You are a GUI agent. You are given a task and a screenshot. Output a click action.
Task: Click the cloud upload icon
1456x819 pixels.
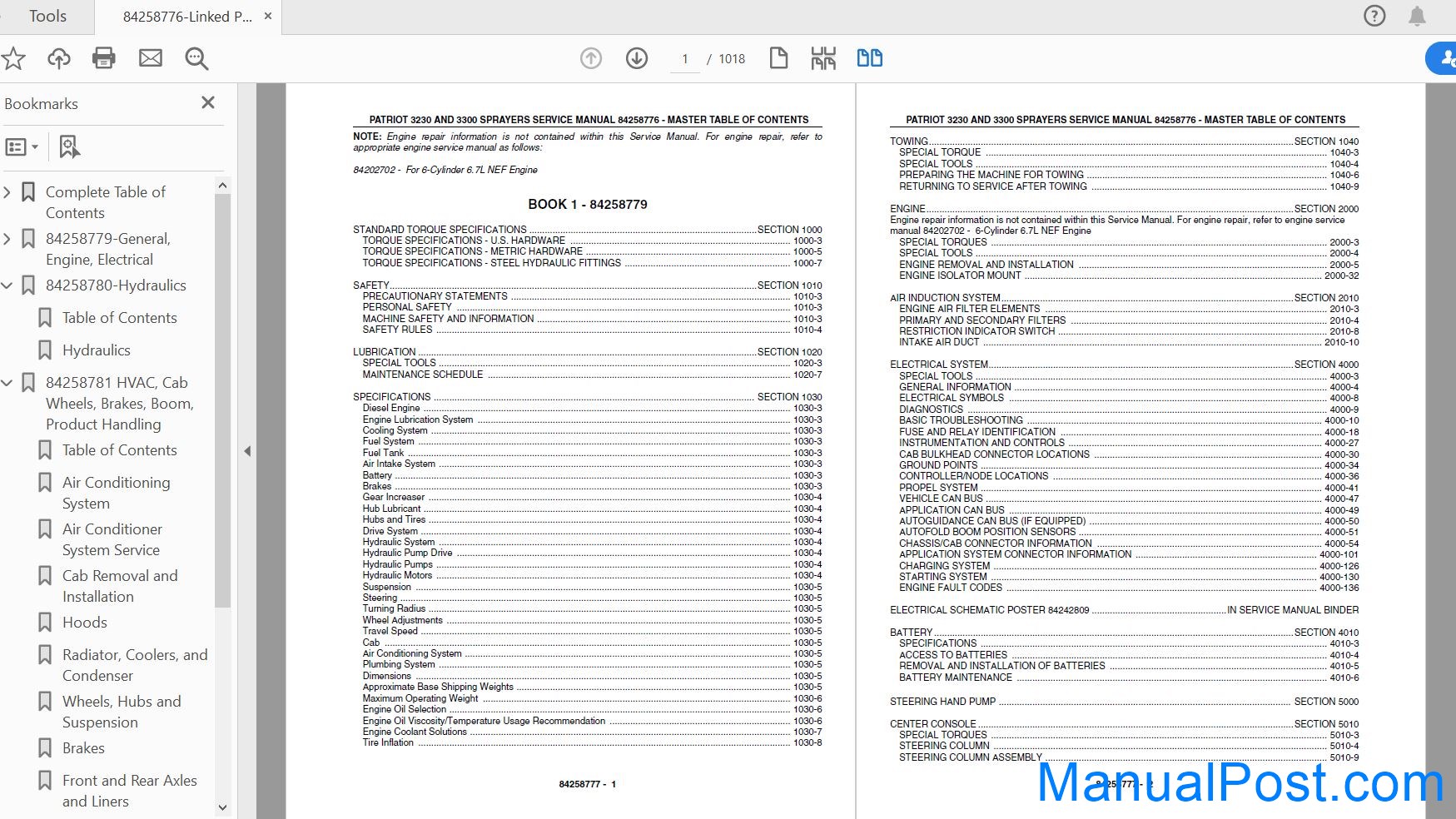tap(58, 58)
